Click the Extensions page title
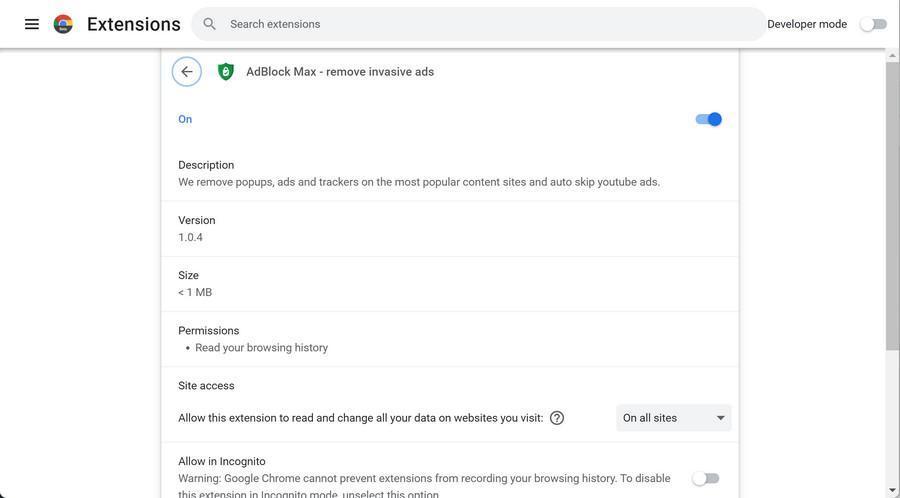 tap(134, 24)
